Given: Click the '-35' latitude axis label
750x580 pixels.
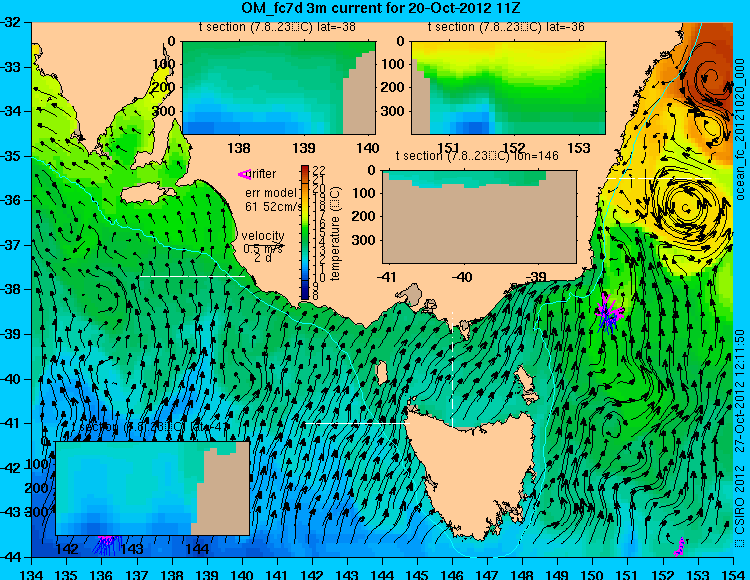Looking at the screenshot, I should [10, 156].
